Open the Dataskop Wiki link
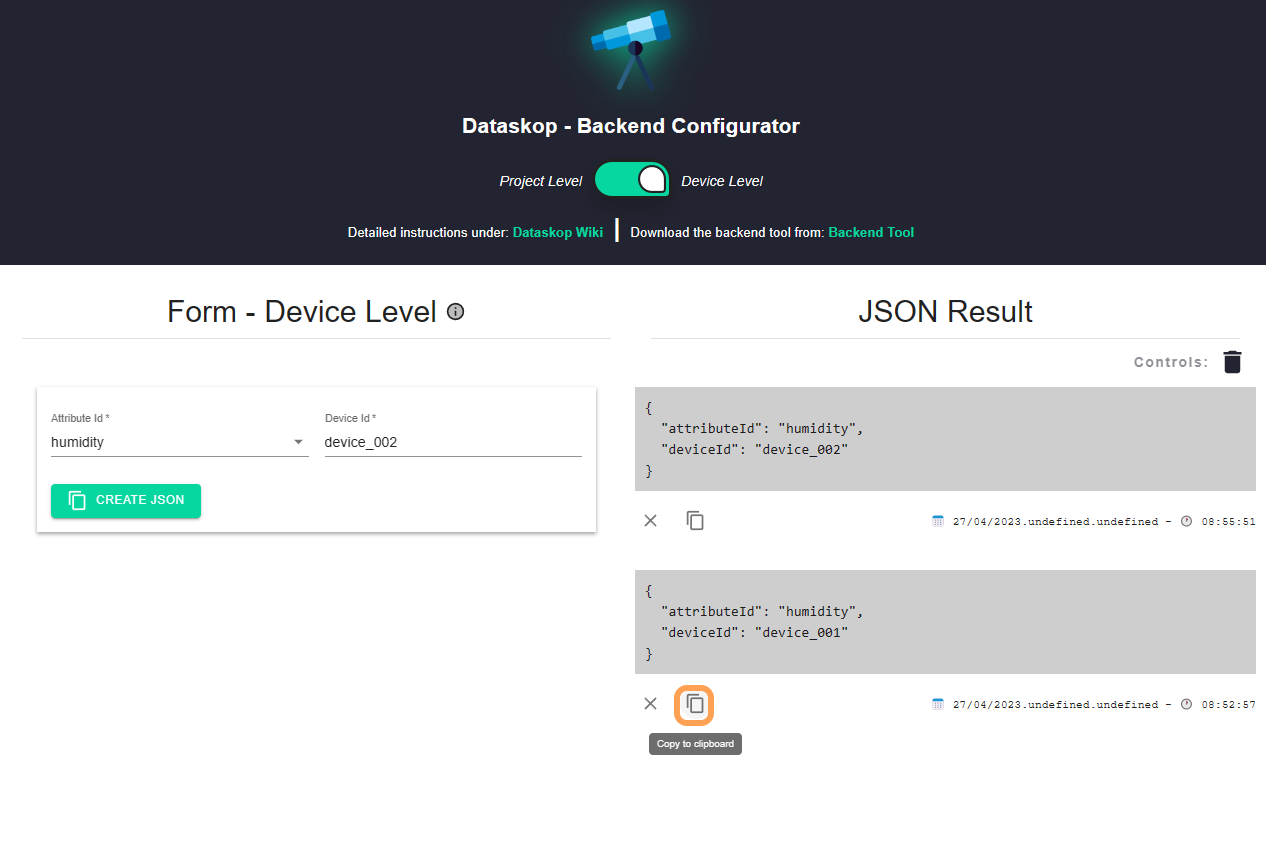 [558, 232]
